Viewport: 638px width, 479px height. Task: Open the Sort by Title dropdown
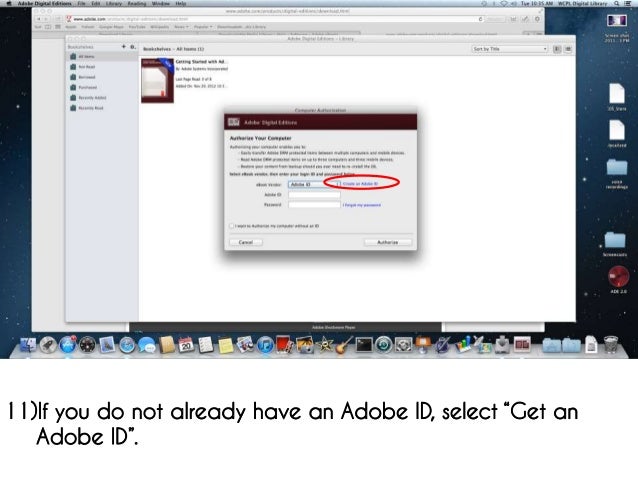click(x=509, y=49)
